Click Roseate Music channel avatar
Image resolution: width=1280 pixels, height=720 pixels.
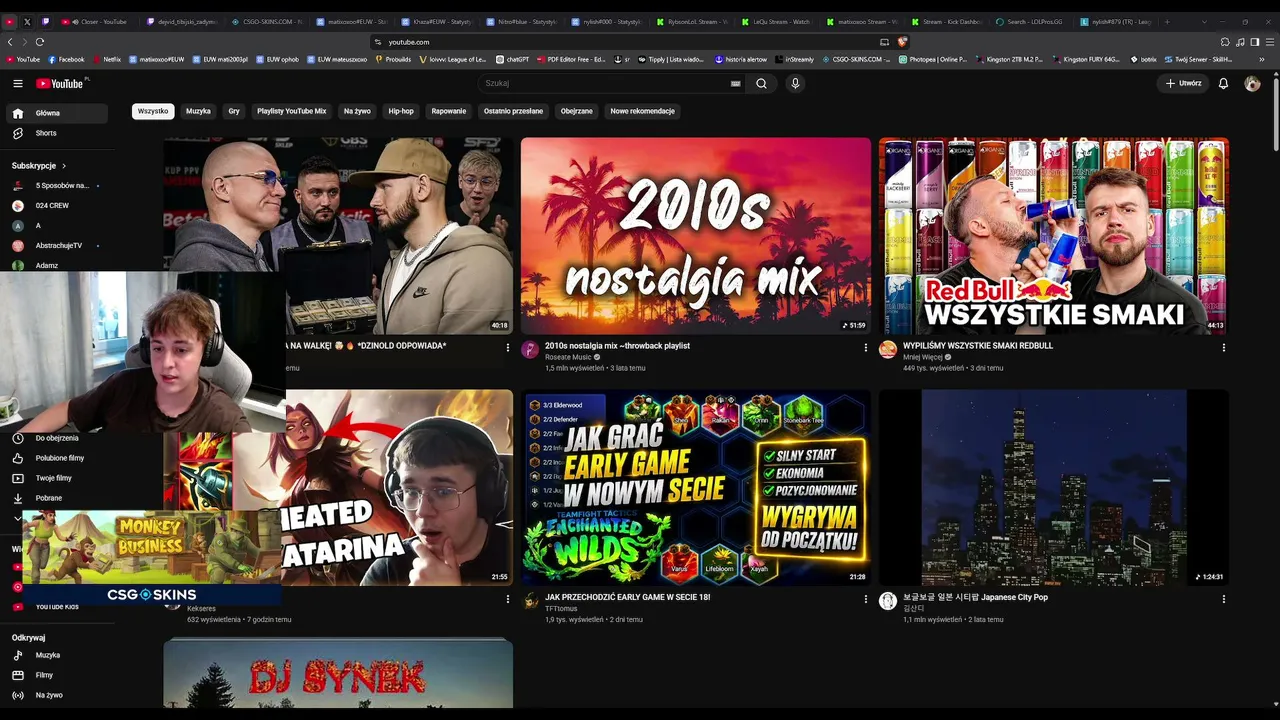point(530,349)
